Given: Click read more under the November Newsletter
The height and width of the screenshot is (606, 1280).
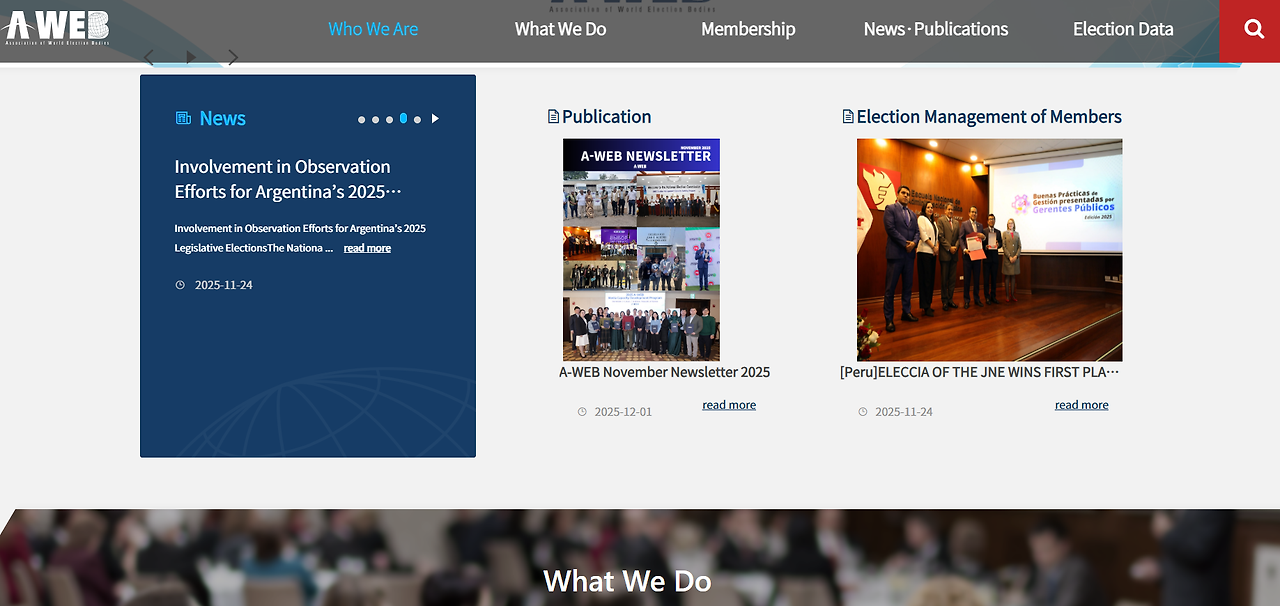Looking at the screenshot, I should (729, 405).
